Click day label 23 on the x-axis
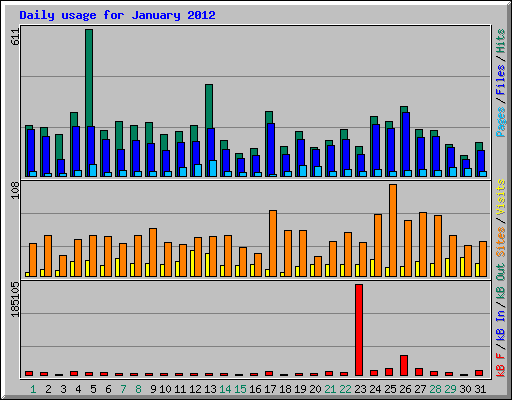 point(360,389)
